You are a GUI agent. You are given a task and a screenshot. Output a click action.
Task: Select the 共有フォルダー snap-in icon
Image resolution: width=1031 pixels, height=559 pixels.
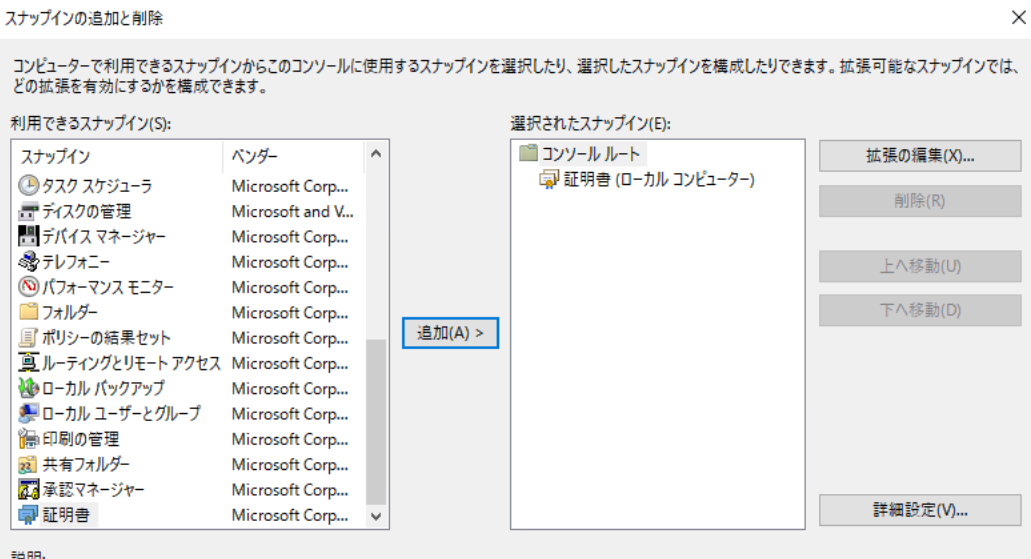[29, 465]
